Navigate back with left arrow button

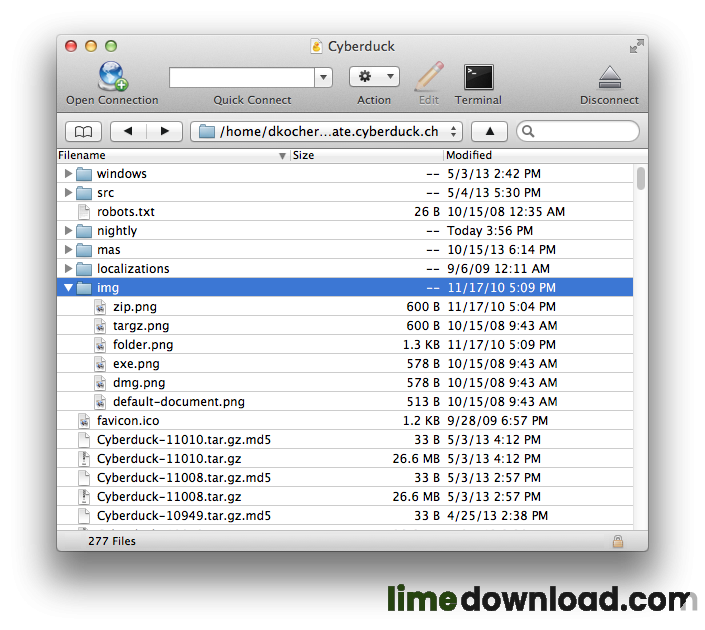128,132
